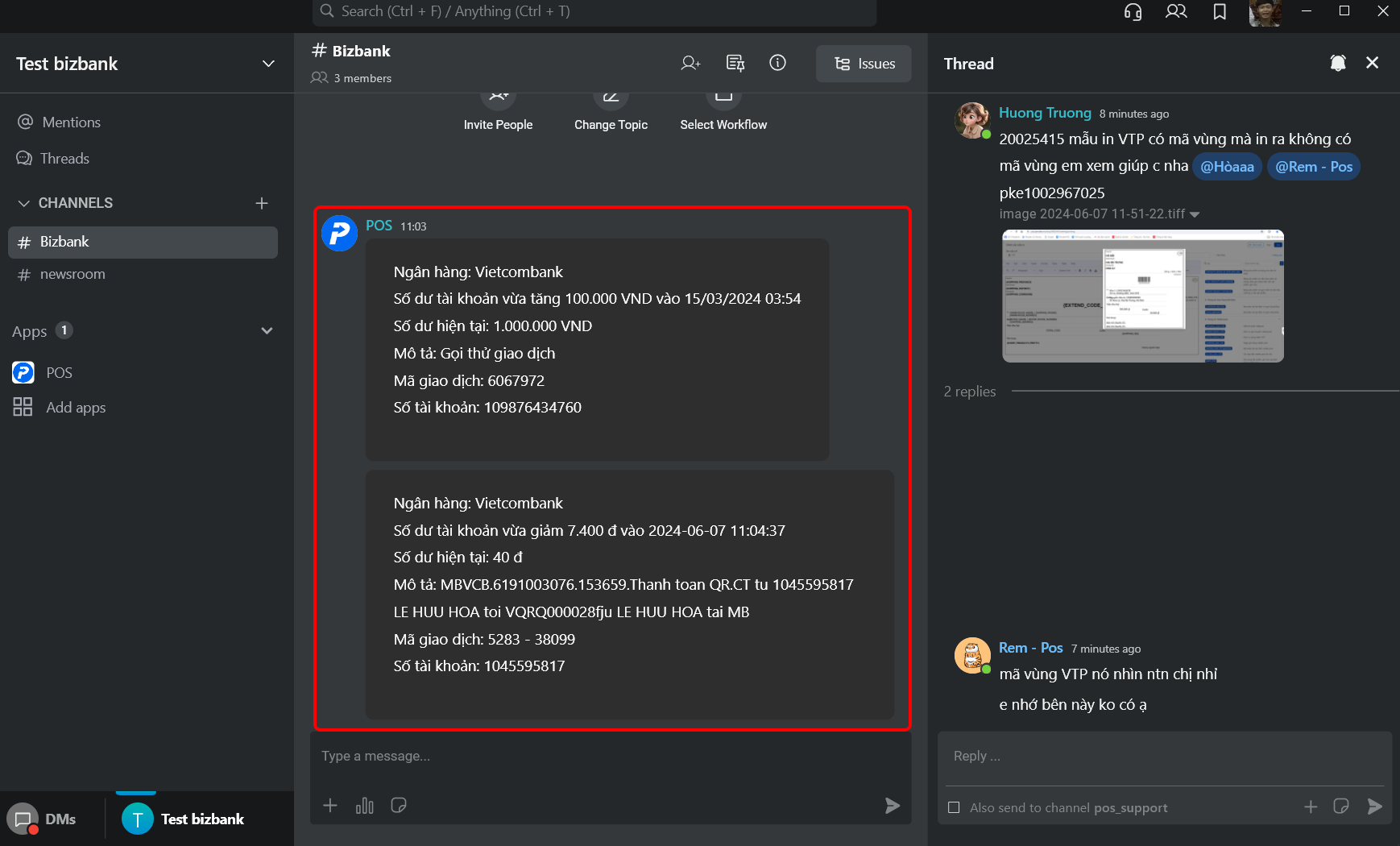The width and height of the screenshot is (1400, 846).
Task: Enable 'Also send to channel' checkbox
Action: click(954, 807)
